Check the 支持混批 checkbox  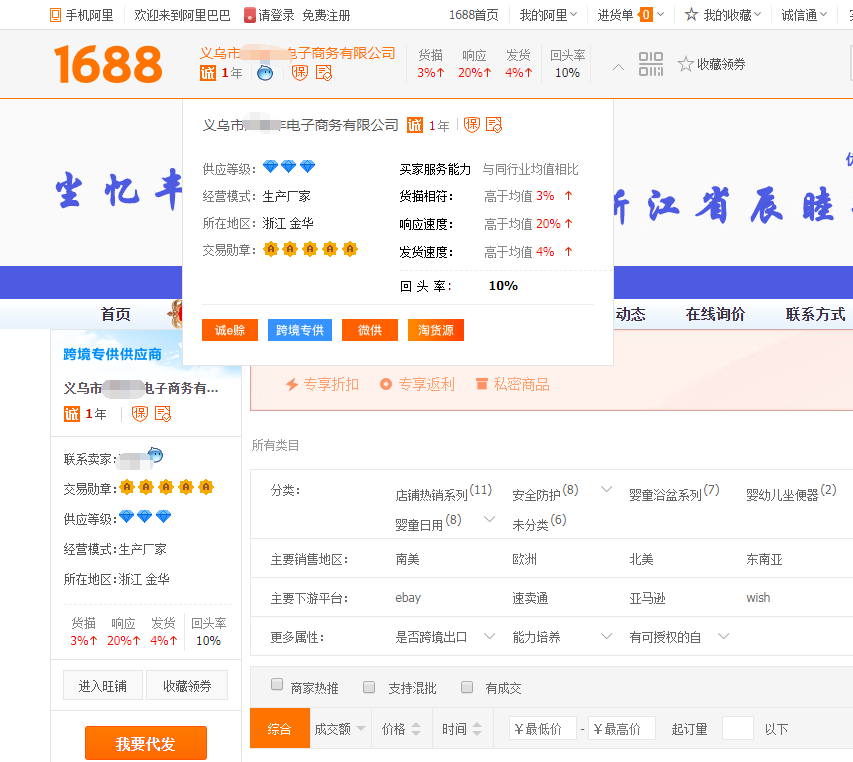coord(369,687)
